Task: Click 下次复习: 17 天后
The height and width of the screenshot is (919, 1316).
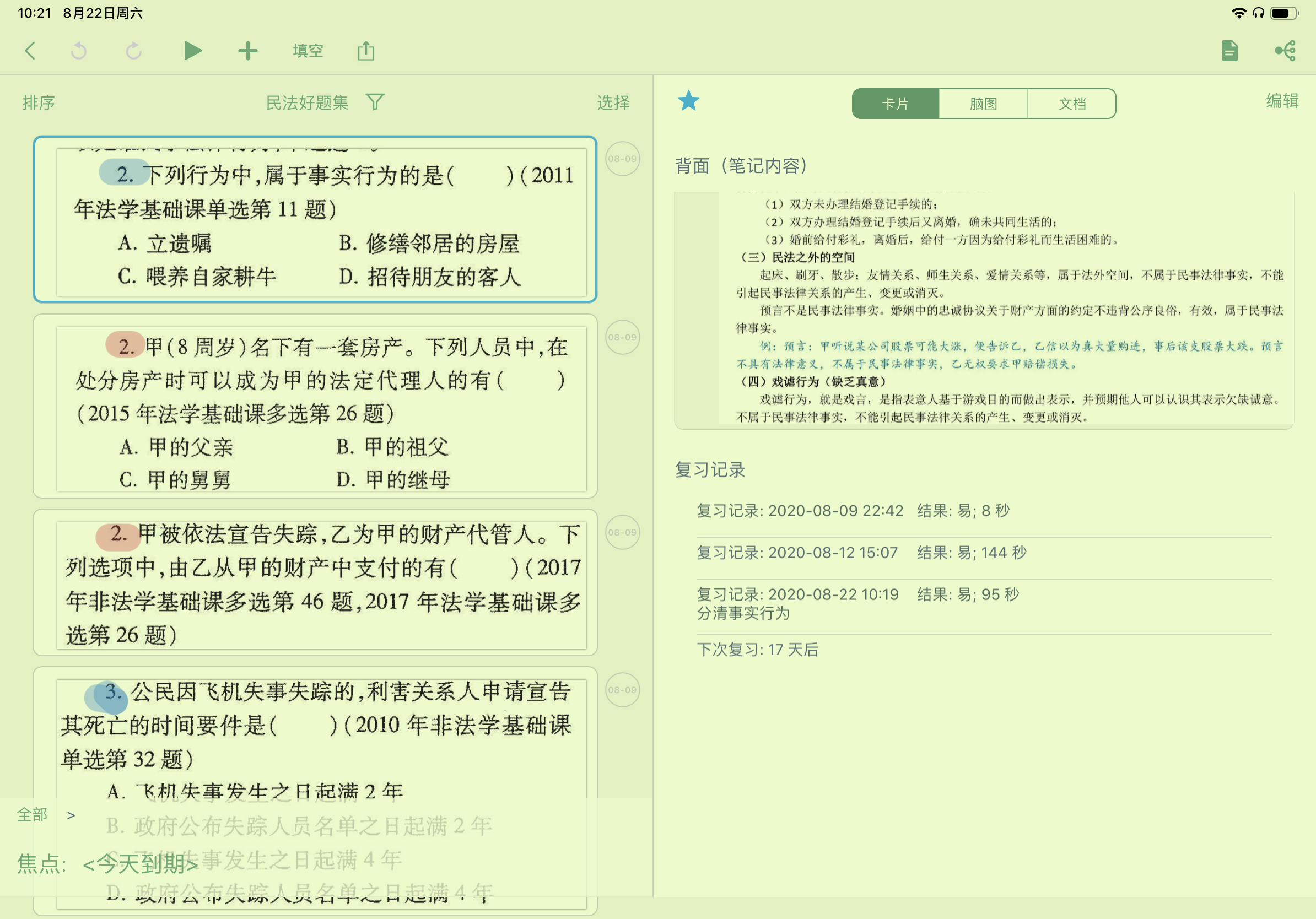Action: tap(758, 650)
